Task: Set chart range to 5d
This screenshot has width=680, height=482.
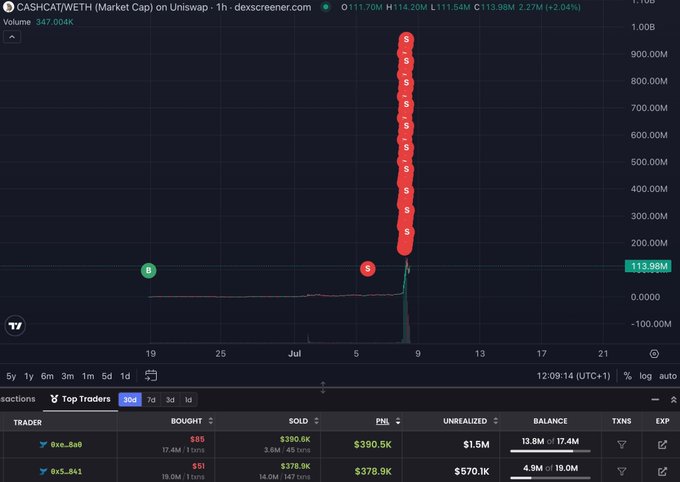Action: 107,376
